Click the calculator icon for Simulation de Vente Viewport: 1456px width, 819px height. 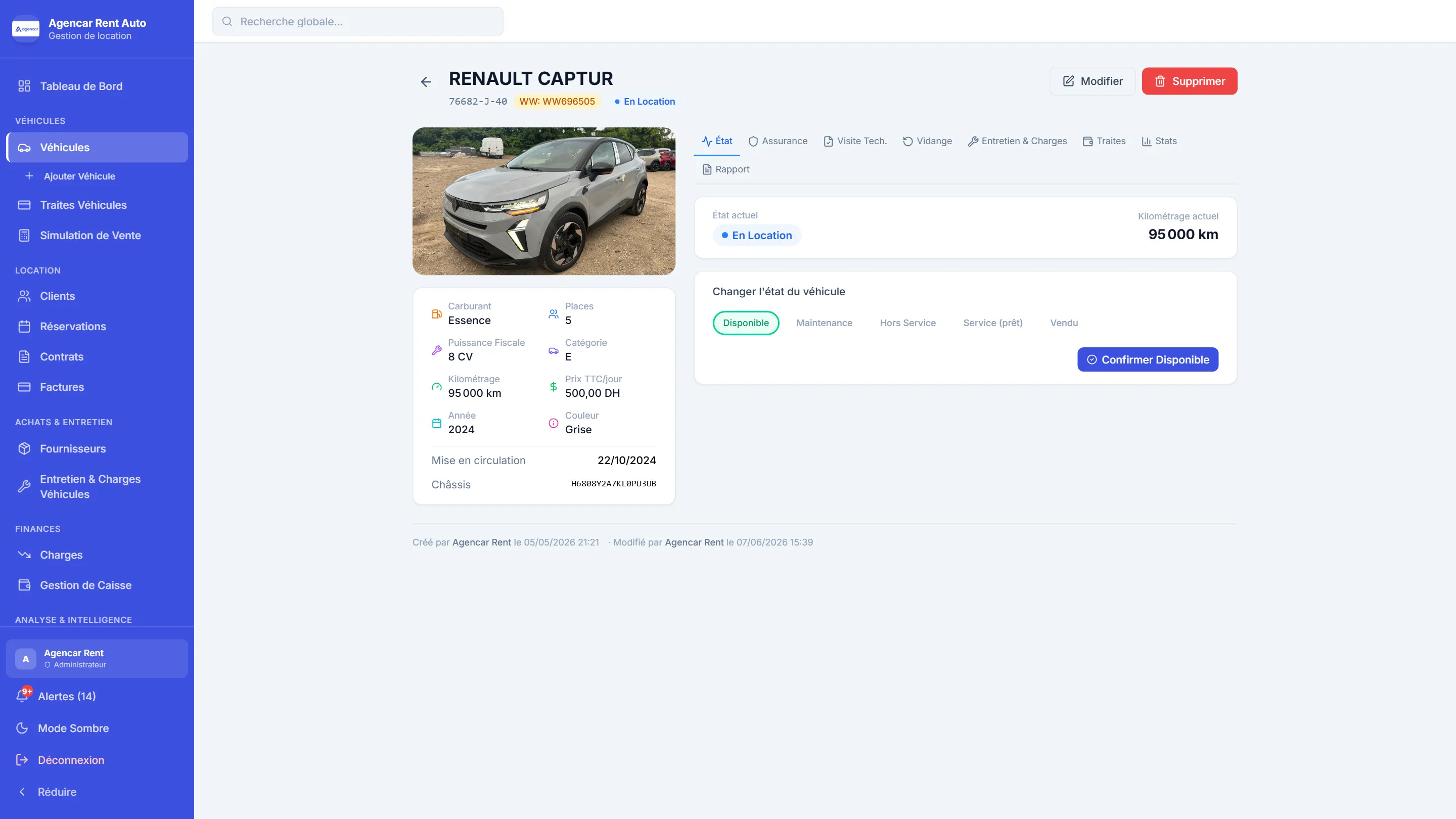point(24,236)
